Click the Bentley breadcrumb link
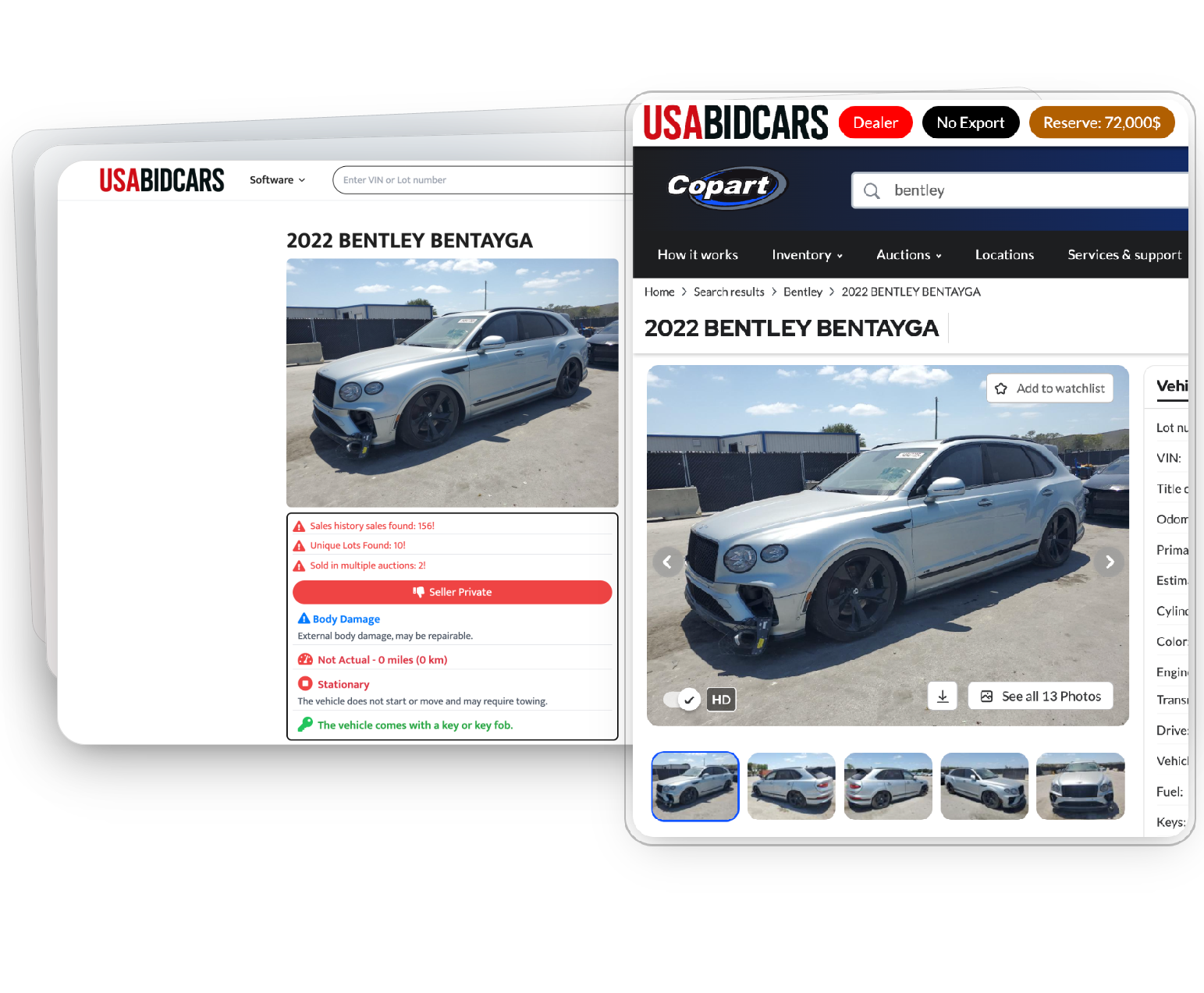The height and width of the screenshot is (993, 1204). (803, 292)
